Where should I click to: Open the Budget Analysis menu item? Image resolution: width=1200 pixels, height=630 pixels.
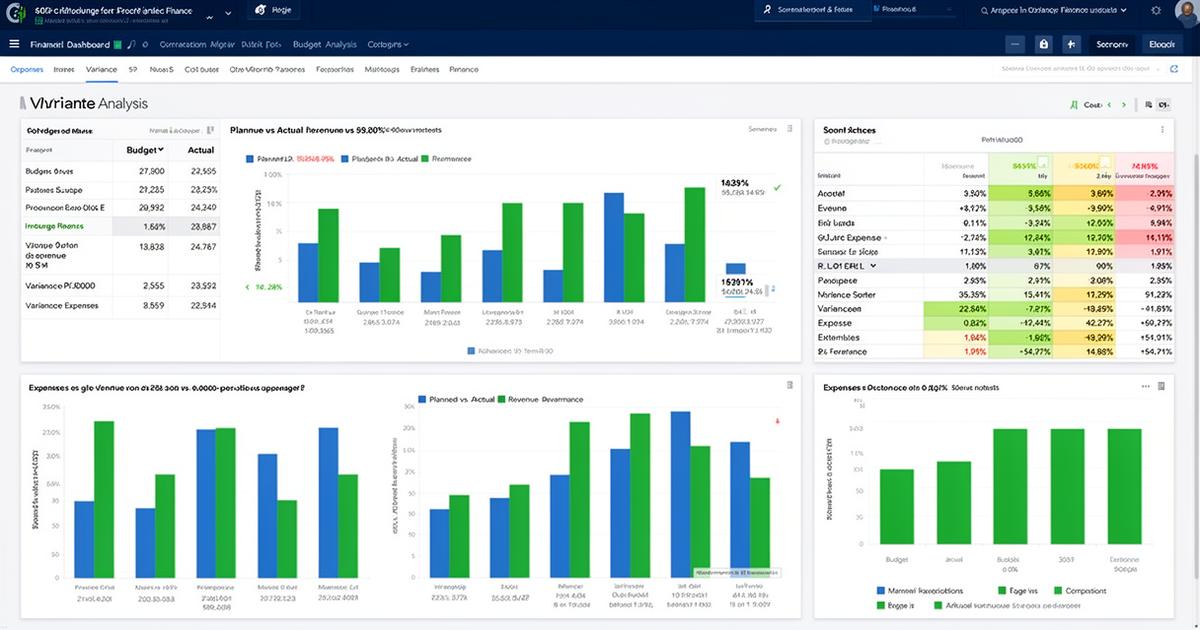point(324,45)
